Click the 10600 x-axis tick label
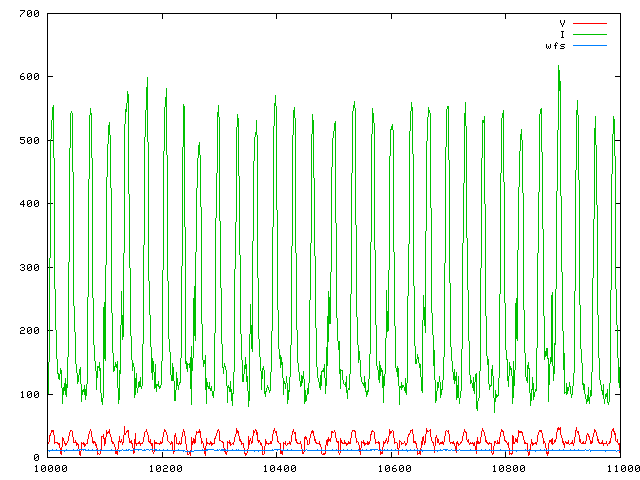The height and width of the screenshot is (480, 640). click(x=392, y=468)
